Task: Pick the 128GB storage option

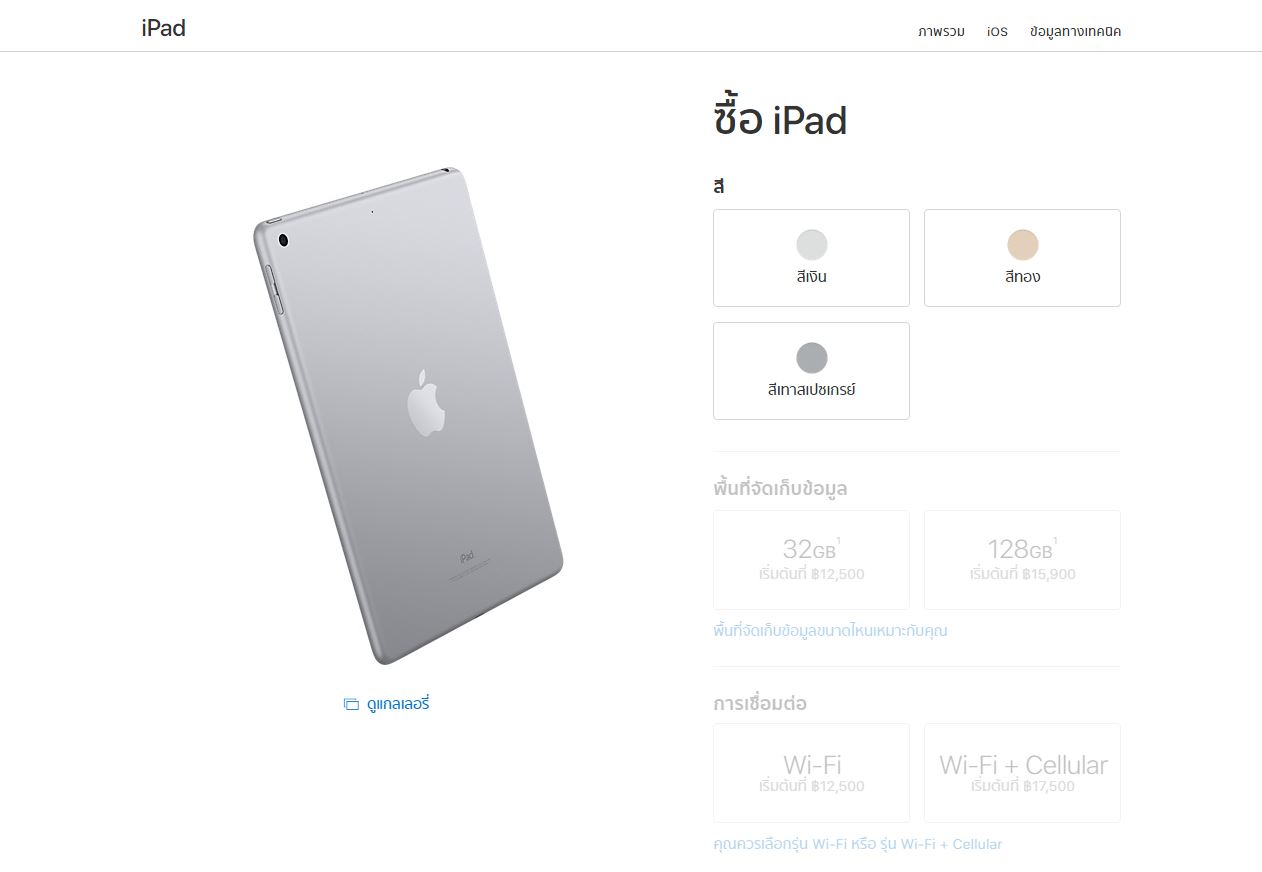Action: pos(1022,560)
